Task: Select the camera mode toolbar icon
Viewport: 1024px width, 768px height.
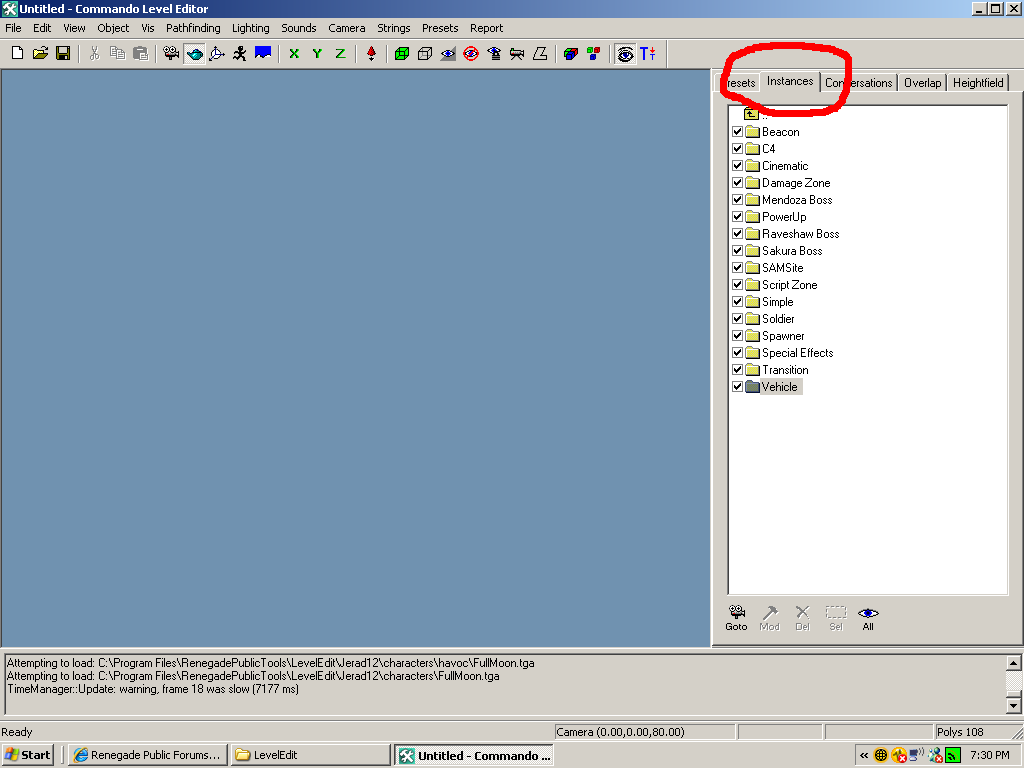Action: coord(171,53)
